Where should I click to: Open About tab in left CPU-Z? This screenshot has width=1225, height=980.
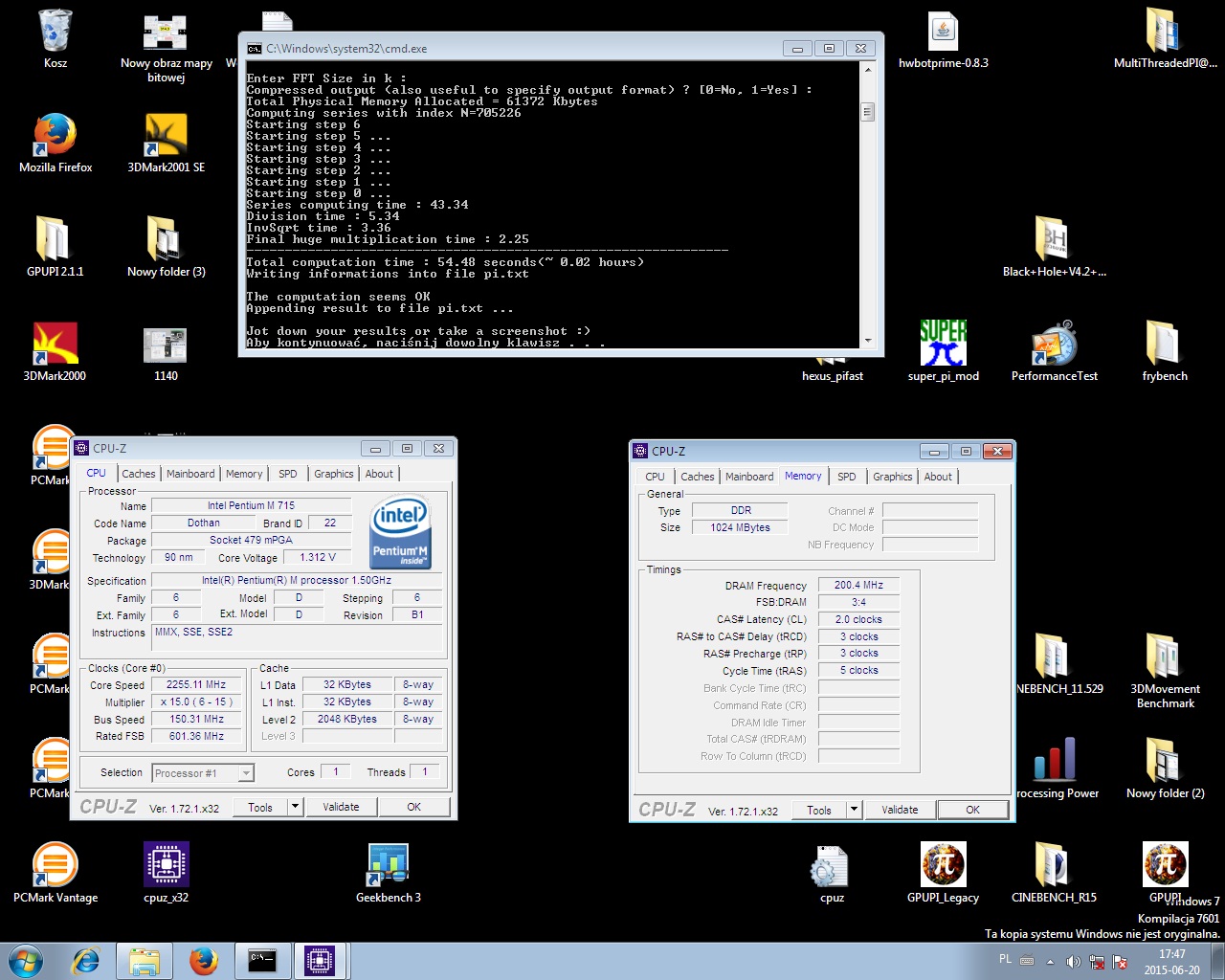(x=379, y=474)
